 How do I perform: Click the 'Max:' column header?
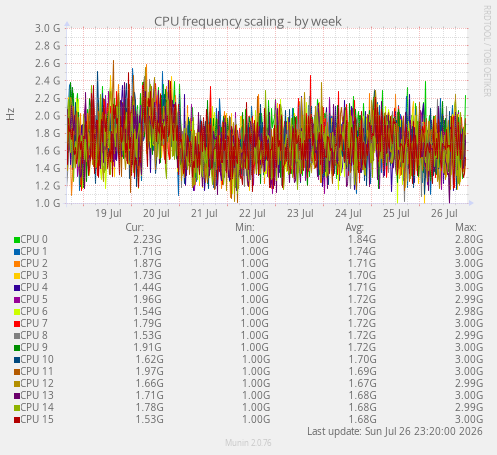click(x=466, y=227)
